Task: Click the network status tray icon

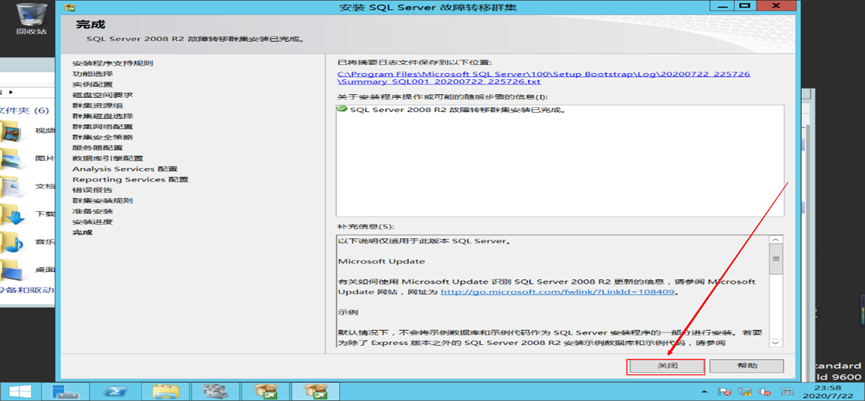Action: click(745, 392)
